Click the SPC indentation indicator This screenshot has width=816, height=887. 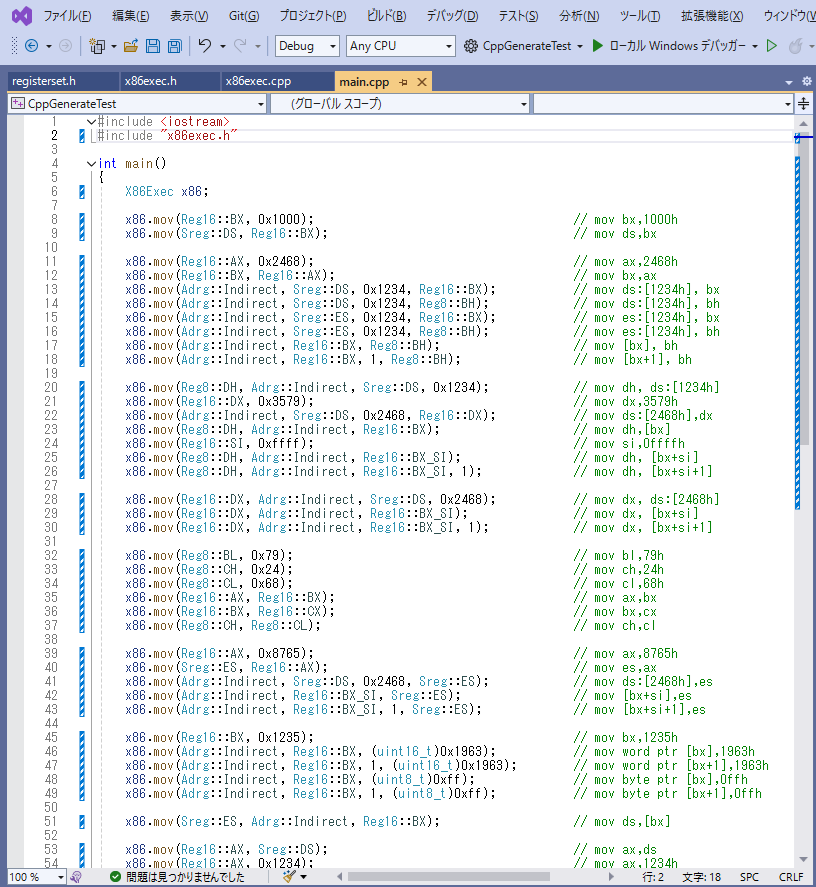pos(749,877)
